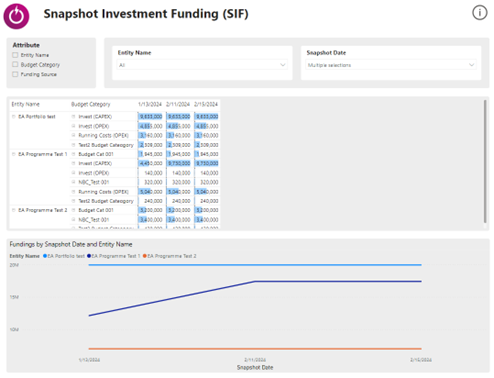Select the 2/15/2024 column header

[206, 104]
